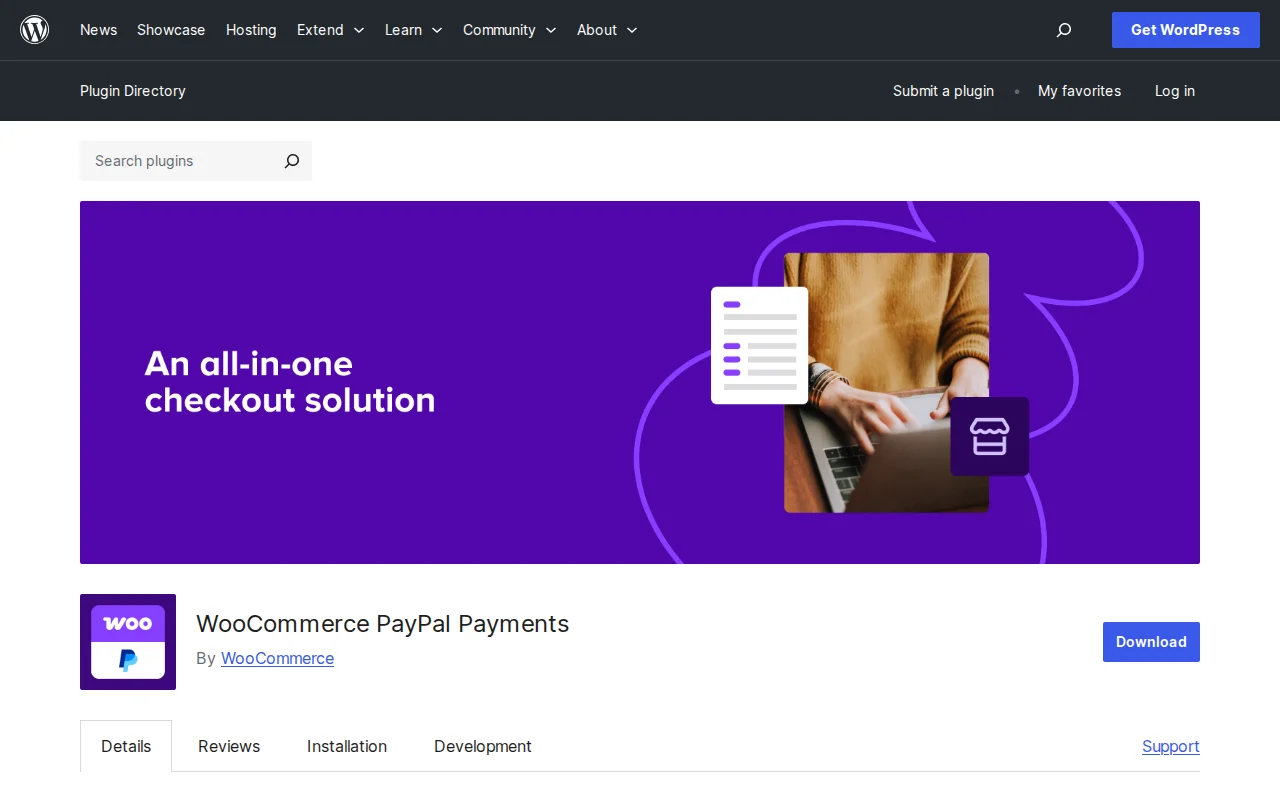Open the Installation tab
Viewport: 1280px width, 800px height.
[x=346, y=746]
